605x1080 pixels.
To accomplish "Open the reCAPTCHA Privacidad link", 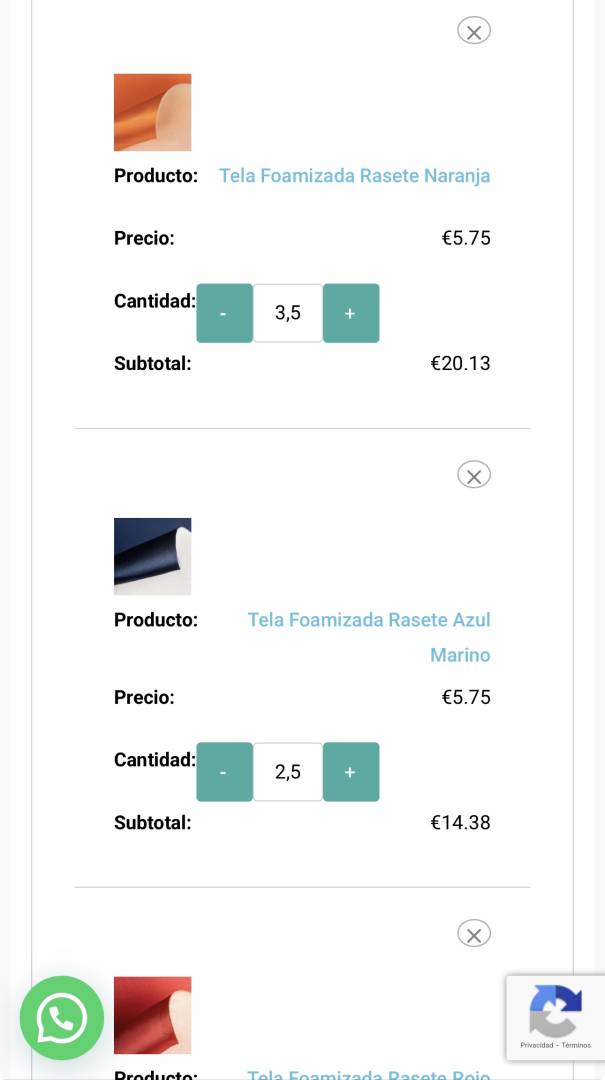I will (536, 1045).
